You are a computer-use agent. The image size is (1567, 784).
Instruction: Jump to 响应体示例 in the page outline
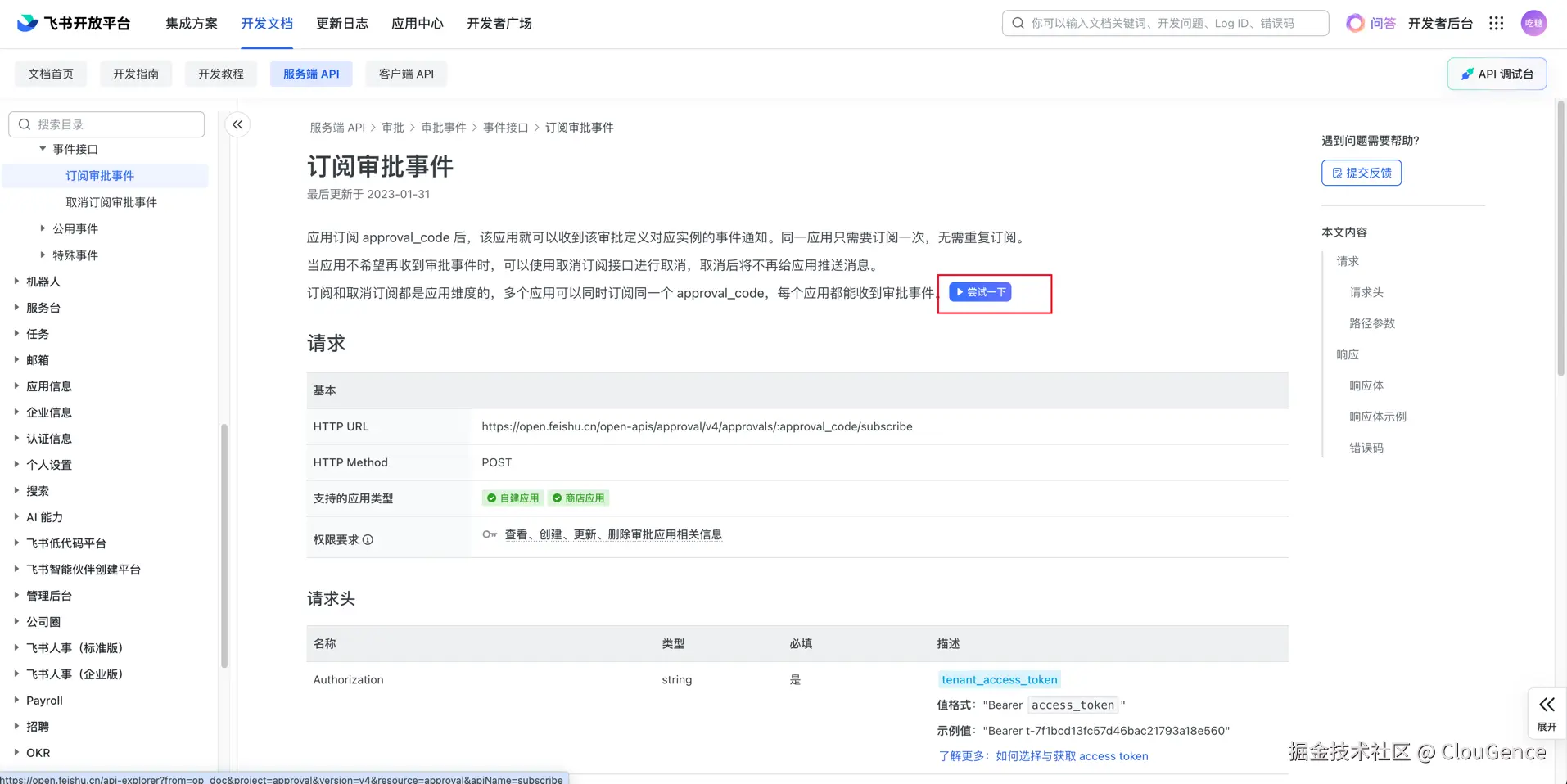[1378, 417]
